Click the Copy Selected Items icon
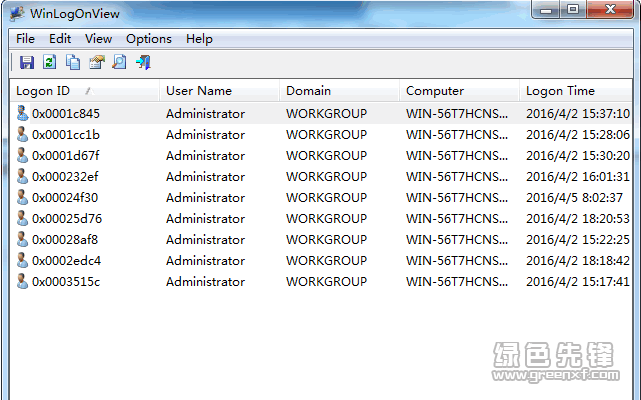Viewport: 641px width, 400px height. point(73,63)
